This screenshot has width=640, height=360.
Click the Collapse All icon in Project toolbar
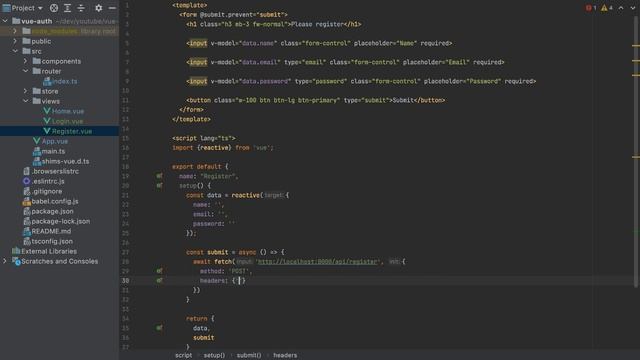coord(81,8)
